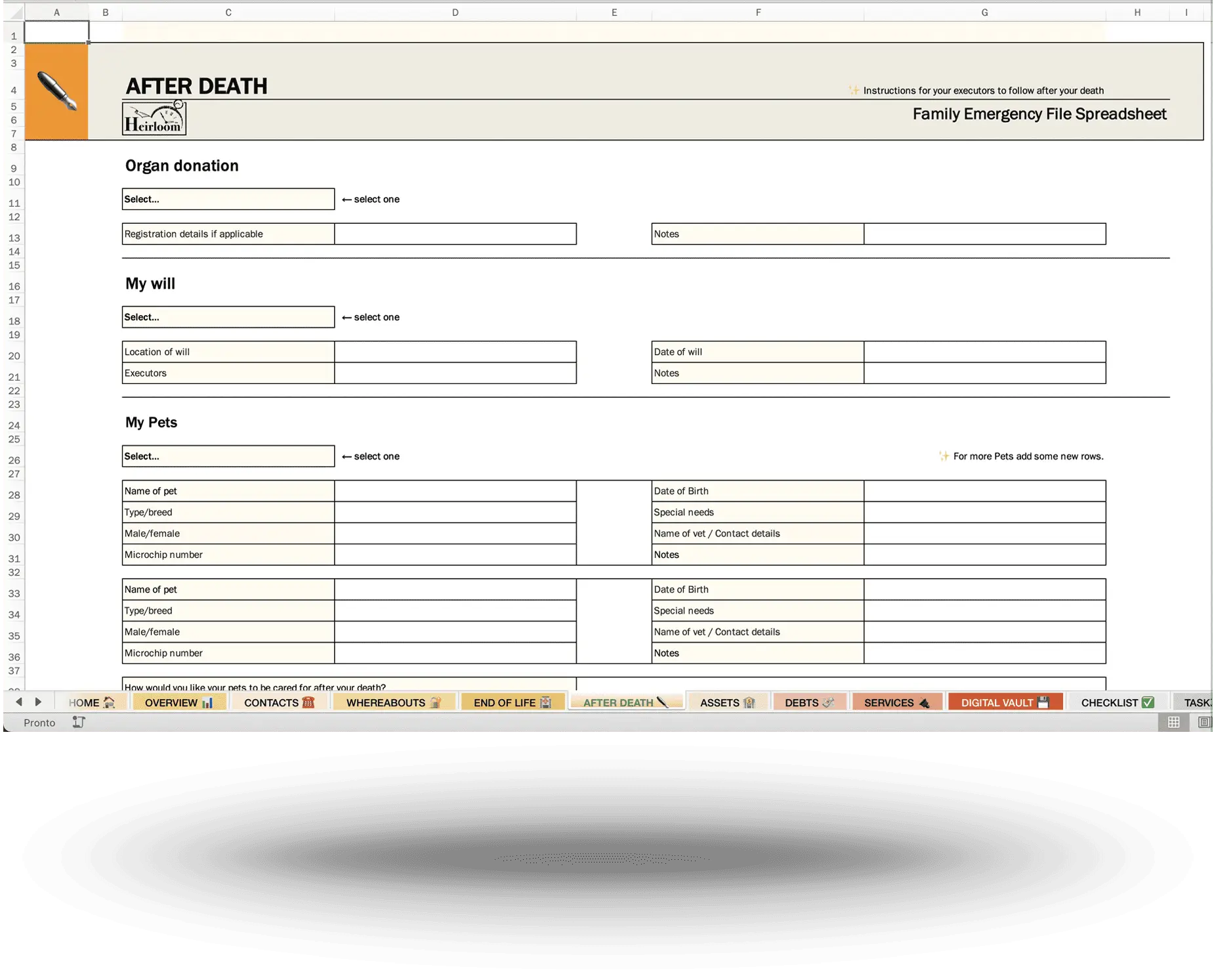1216x980 pixels.
Task: Switch to the END OF LIFE tab
Action: pyautogui.click(x=512, y=702)
